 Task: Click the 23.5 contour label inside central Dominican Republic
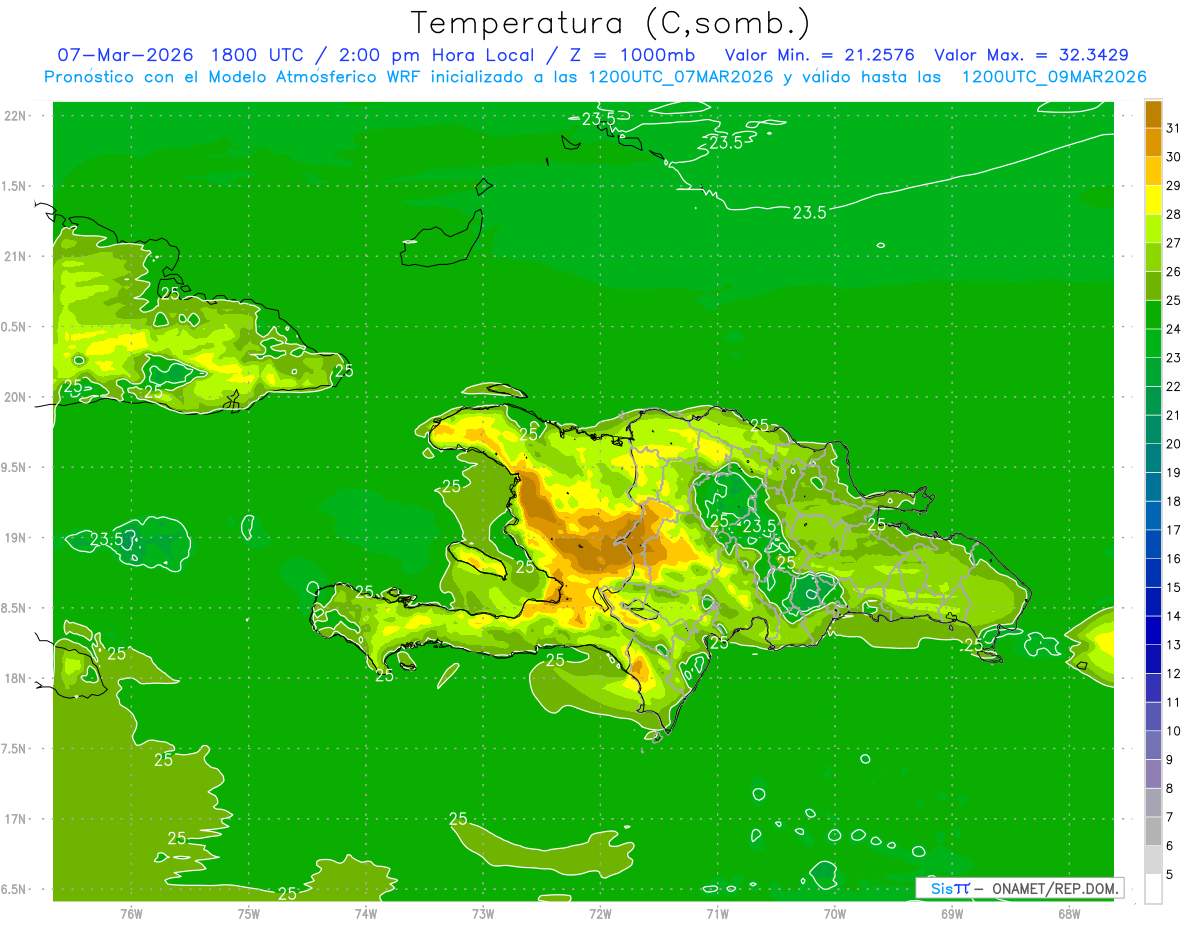click(x=759, y=526)
